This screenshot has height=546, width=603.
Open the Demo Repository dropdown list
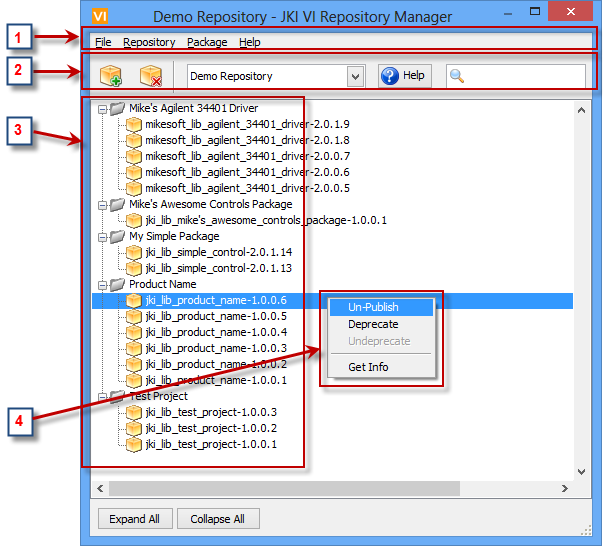pos(355,76)
